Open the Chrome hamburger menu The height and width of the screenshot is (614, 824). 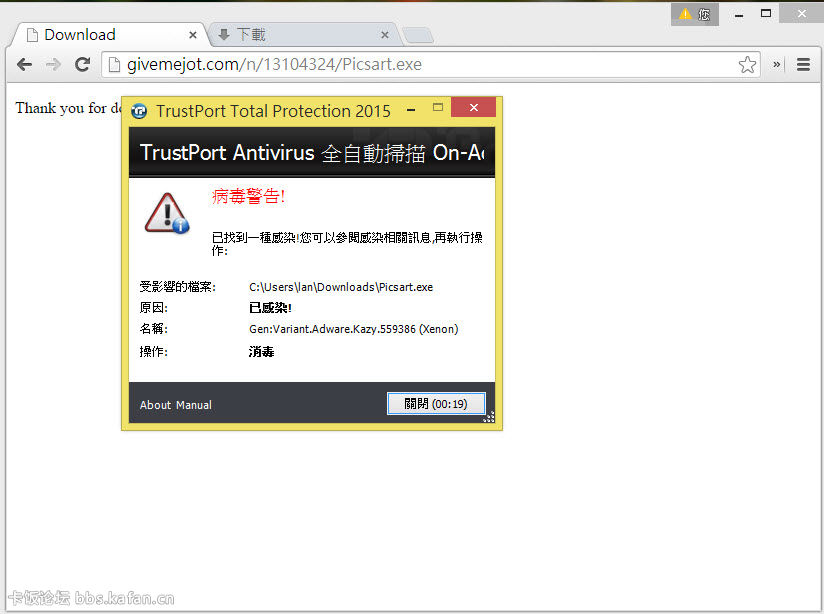click(803, 65)
